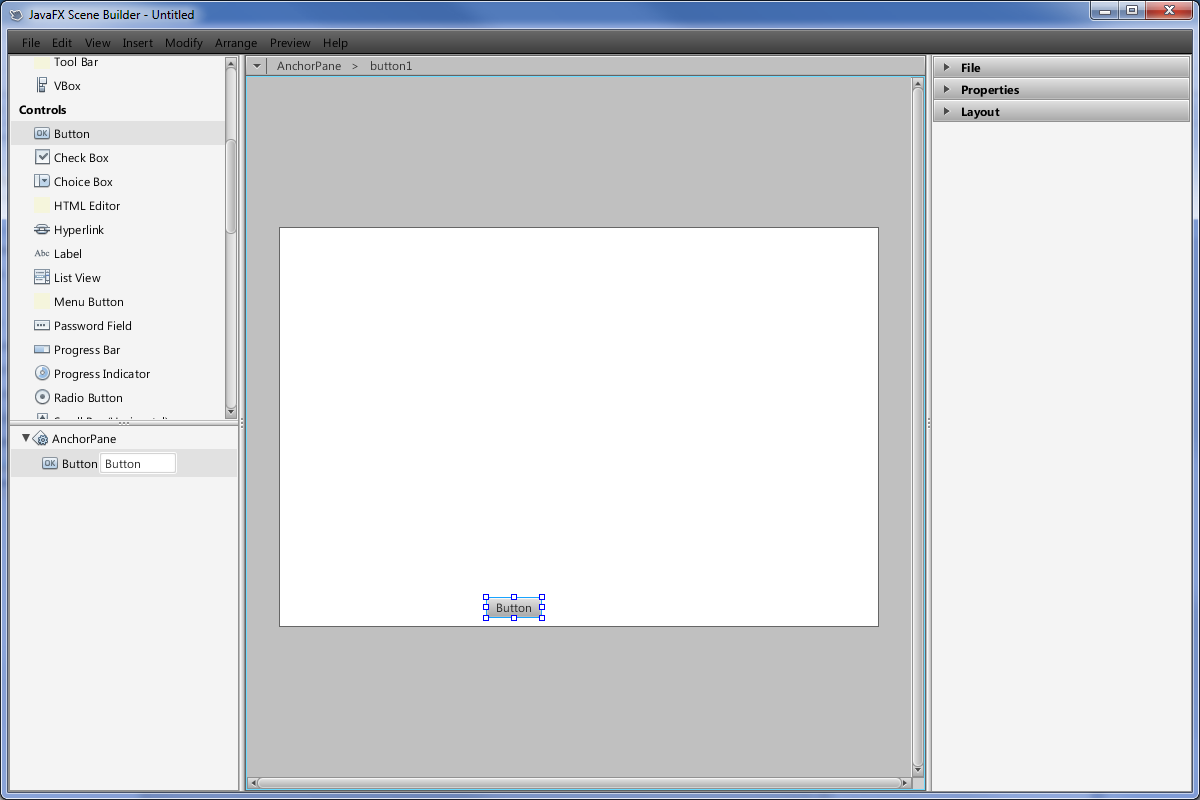Open the Arrange menu

[x=236, y=43]
